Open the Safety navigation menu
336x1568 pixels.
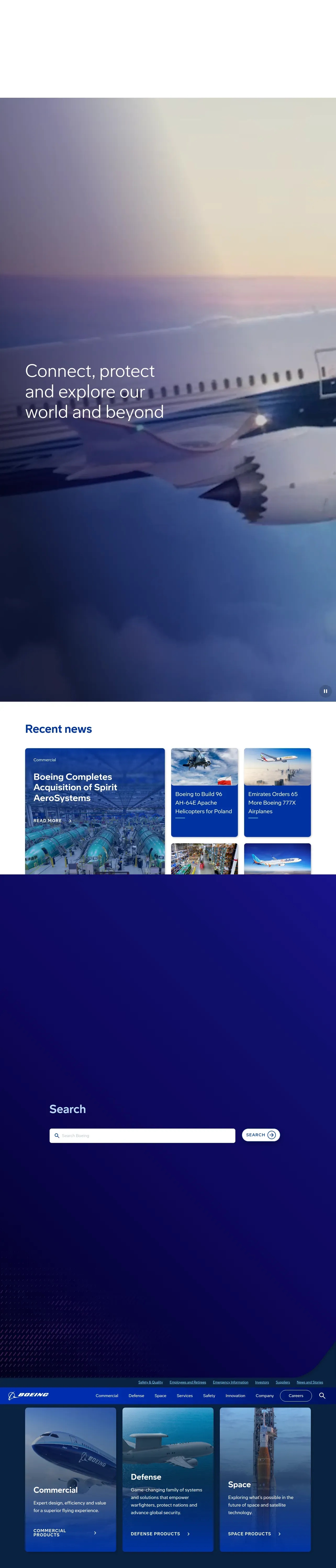coord(209,1396)
